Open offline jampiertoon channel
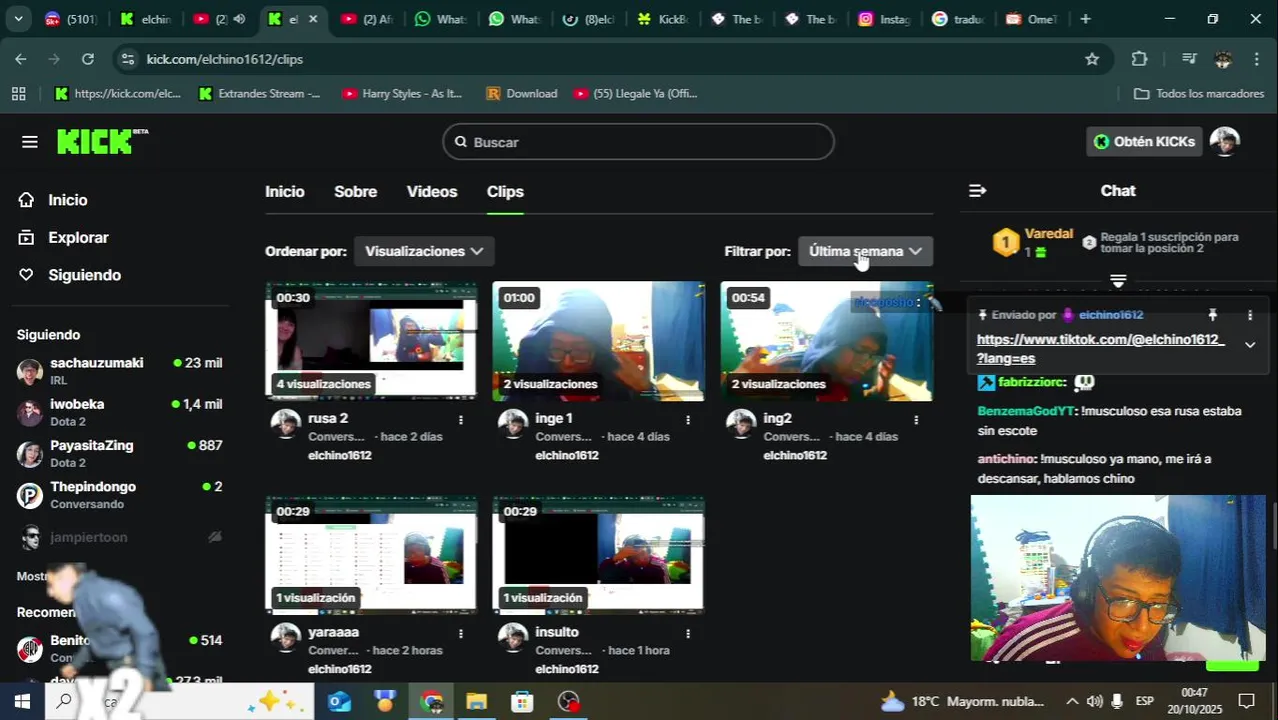Image resolution: width=1278 pixels, height=720 pixels. 120,537
